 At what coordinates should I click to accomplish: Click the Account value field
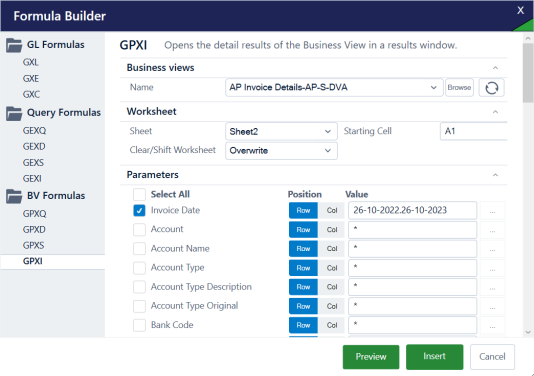pyautogui.click(x=412, y=230)
